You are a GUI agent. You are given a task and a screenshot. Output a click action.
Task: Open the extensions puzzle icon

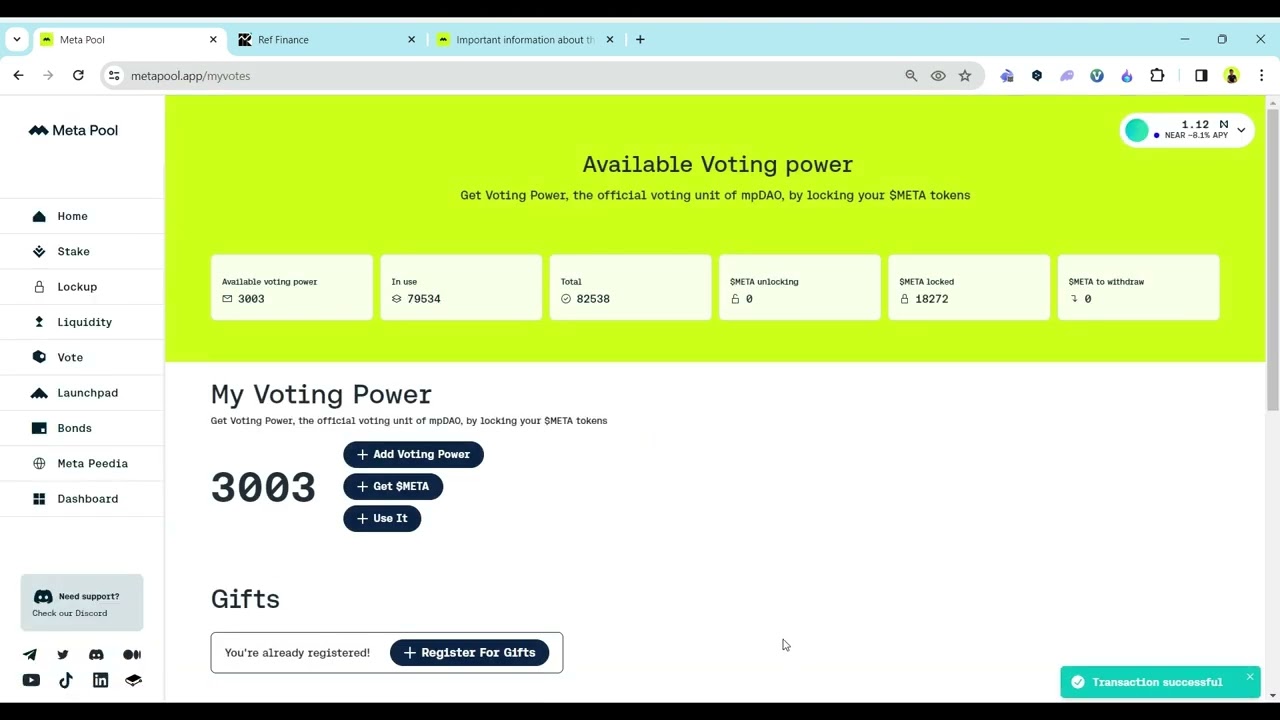pyautogui.click(x=1157, y=76)
